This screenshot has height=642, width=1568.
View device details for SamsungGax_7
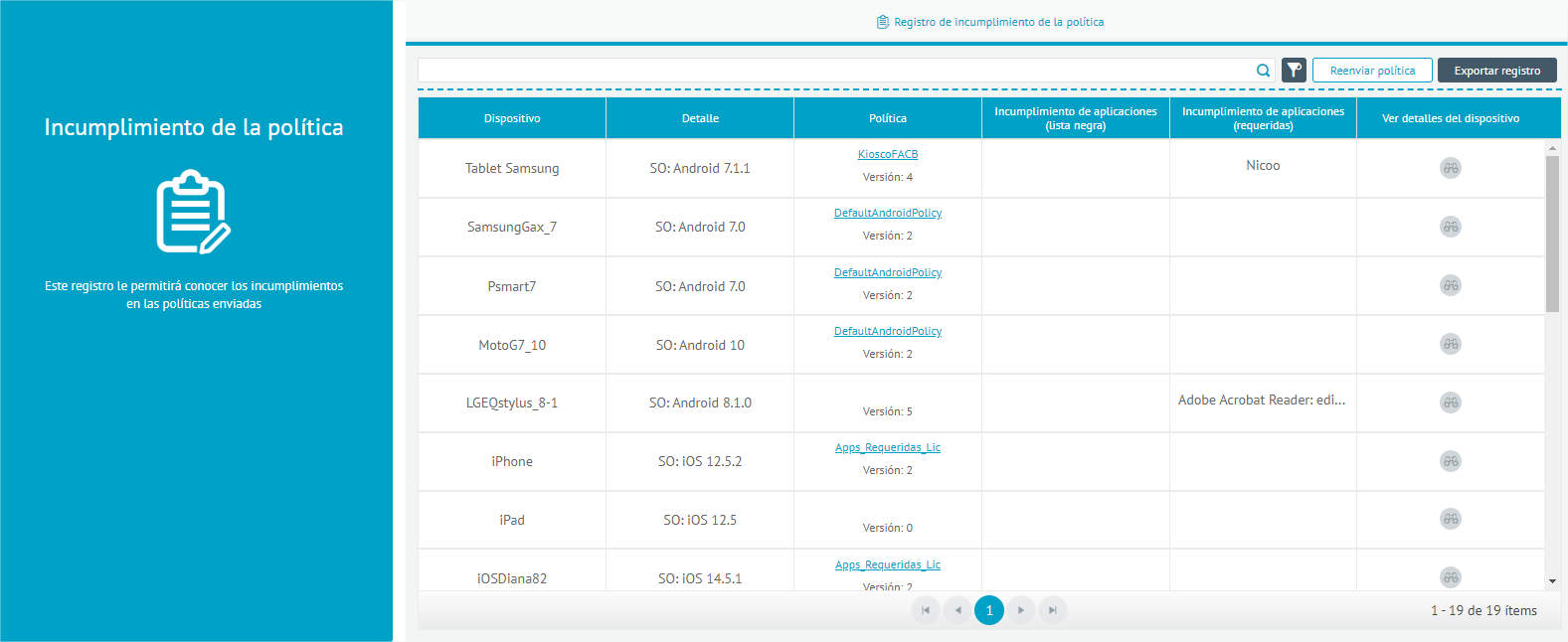tap(1451, 227)
